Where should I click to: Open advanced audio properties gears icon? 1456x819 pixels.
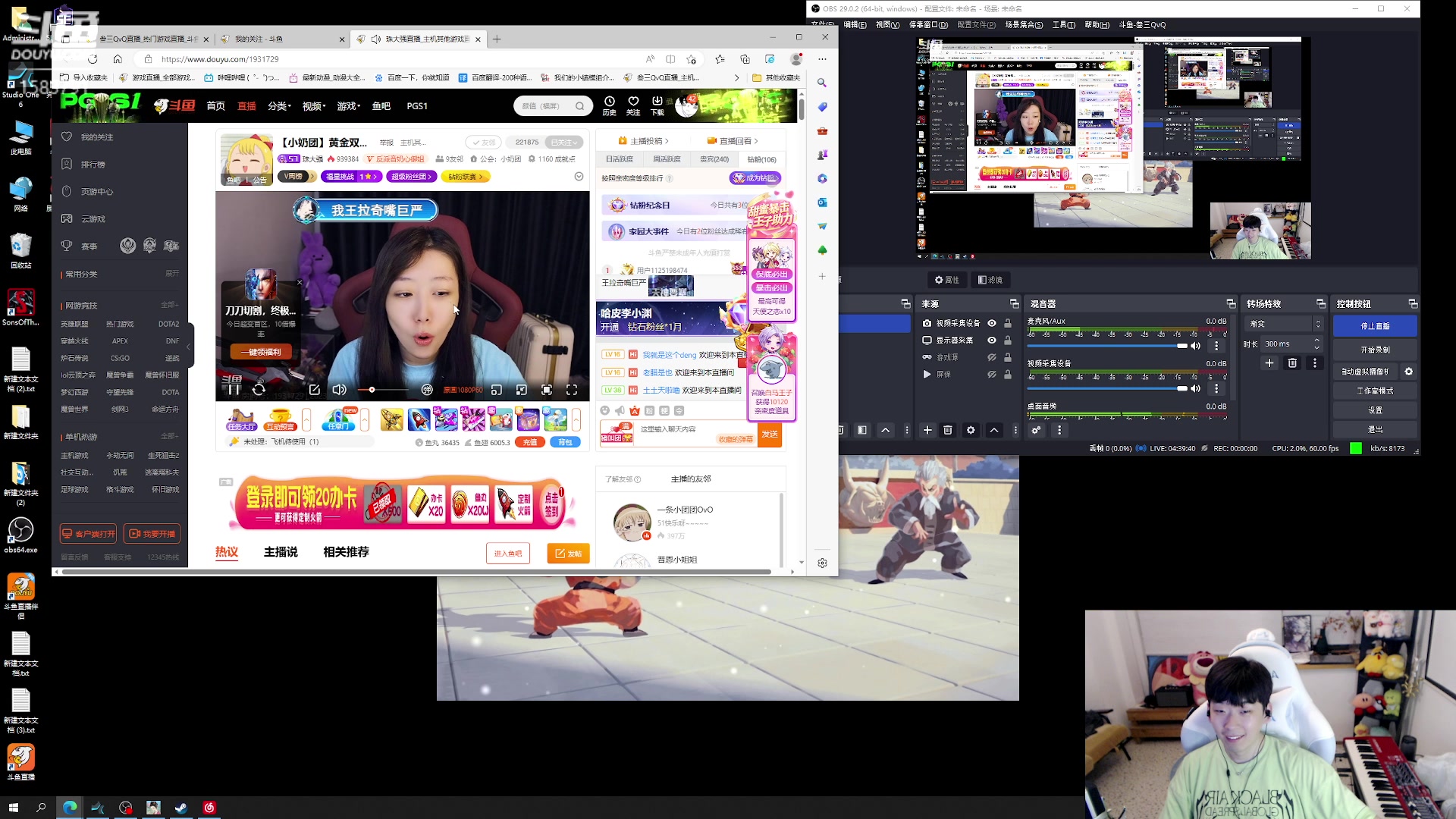(x=1036, y=430)
